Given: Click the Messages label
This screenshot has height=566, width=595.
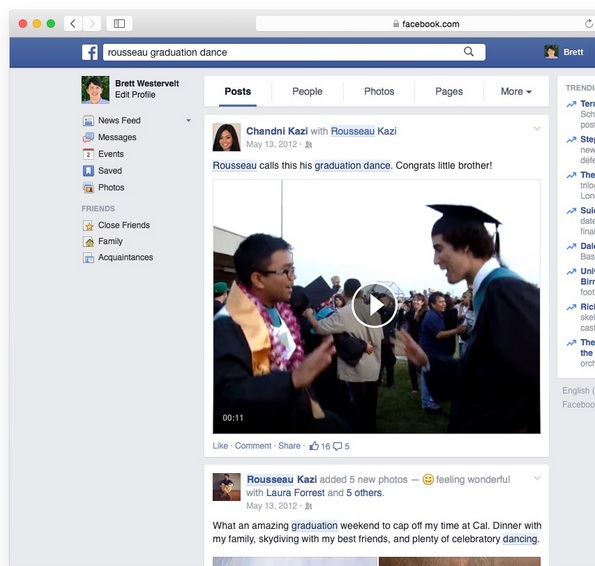Looking at the screenshot, I should [117, 137].
